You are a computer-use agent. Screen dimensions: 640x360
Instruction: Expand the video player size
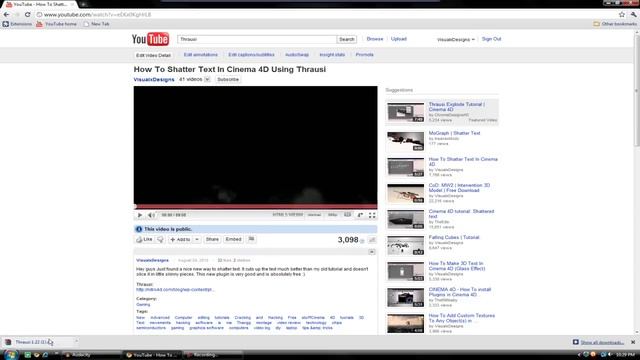[347, 215]
